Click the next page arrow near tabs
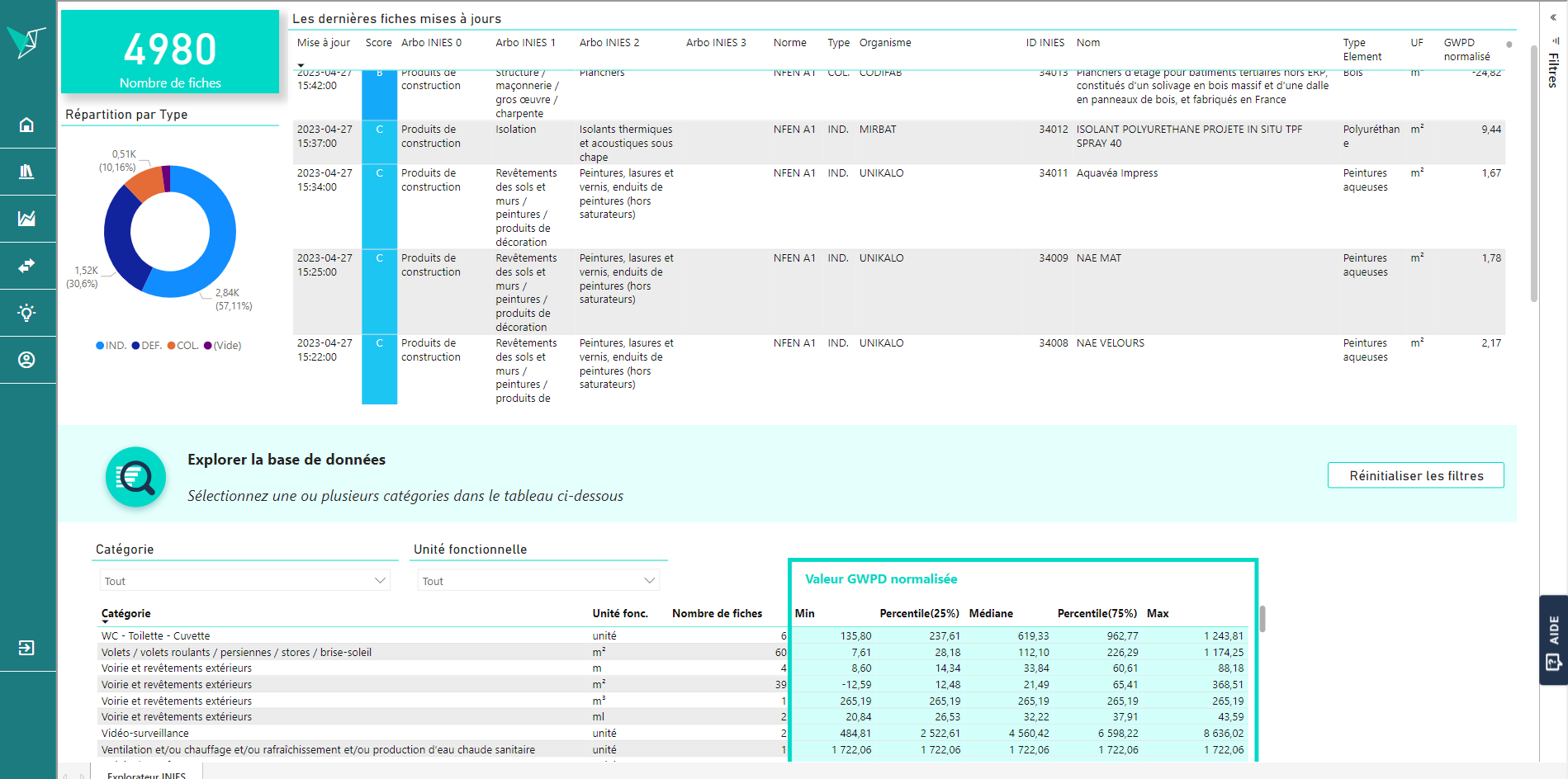This screenshot has width=1568, height=779. click(82, 775)
